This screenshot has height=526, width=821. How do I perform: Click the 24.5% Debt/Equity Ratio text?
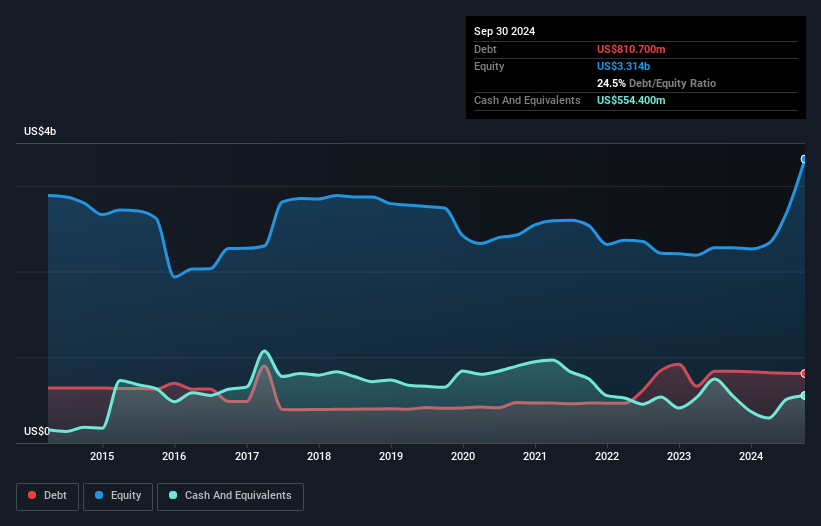[x=656, y=83]
